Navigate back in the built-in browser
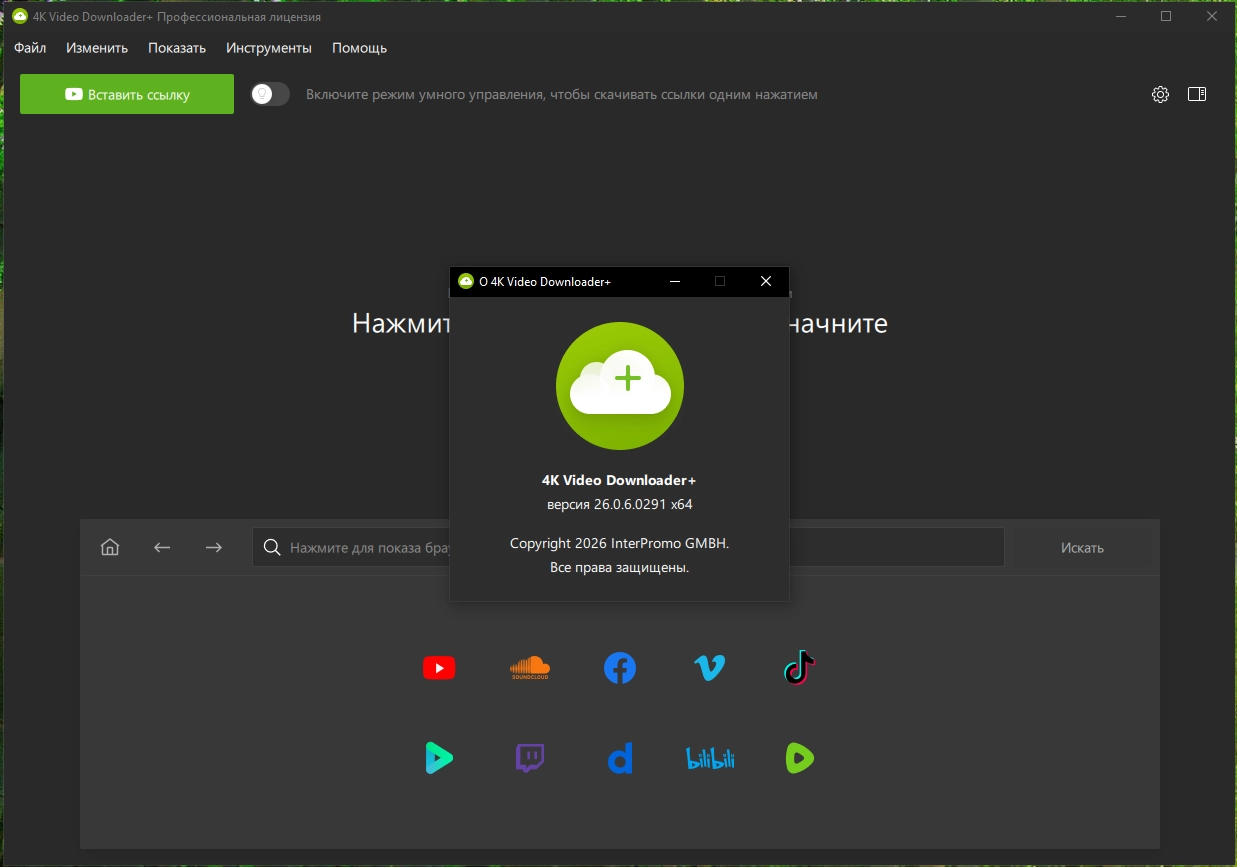 (x=162, y=547)
